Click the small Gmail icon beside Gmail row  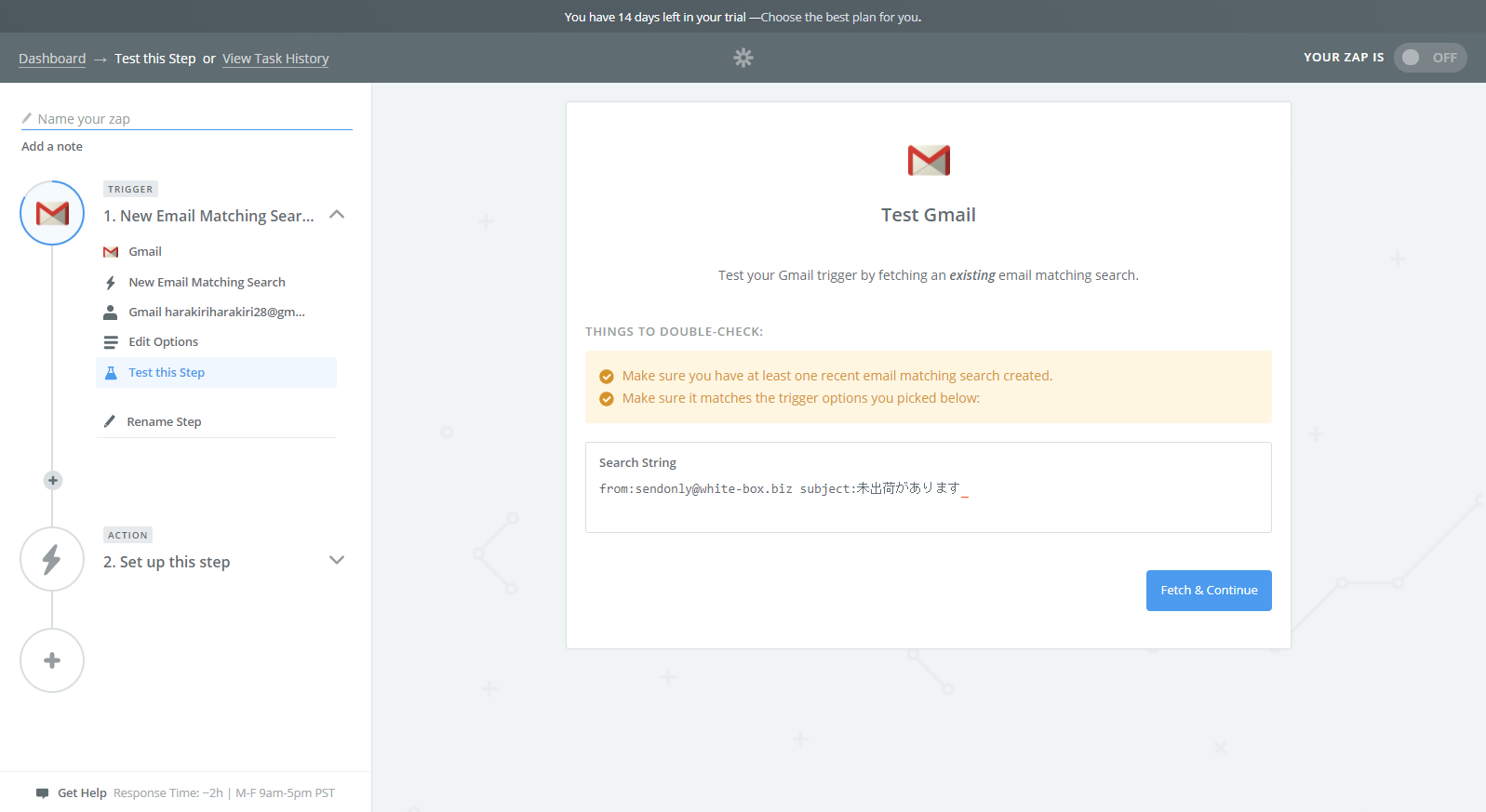pos(111,252)
